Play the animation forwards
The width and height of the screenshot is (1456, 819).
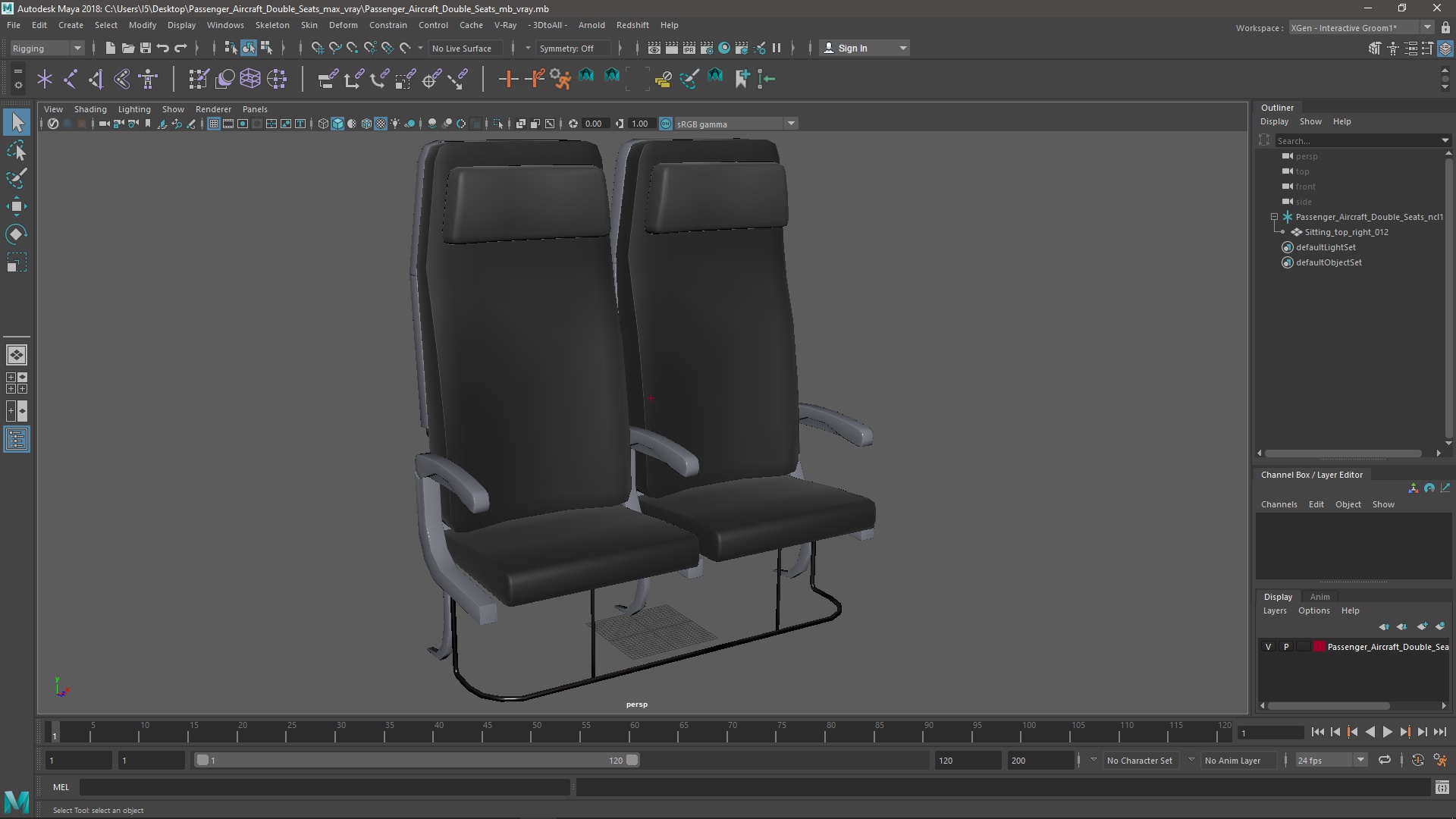pos(1387,732)
